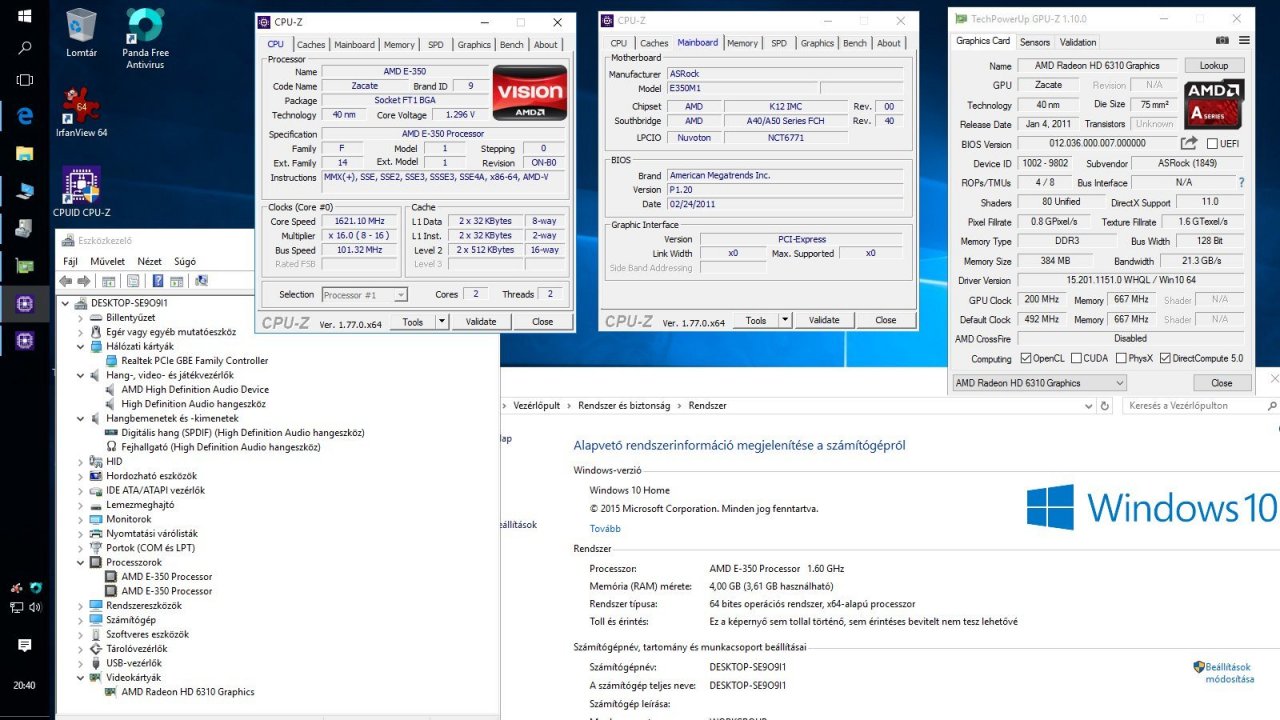The width and height of the screenshot is (1280, 720).
Task: Select the IrfanView 64 desktop icon
Action: (81, 111)
